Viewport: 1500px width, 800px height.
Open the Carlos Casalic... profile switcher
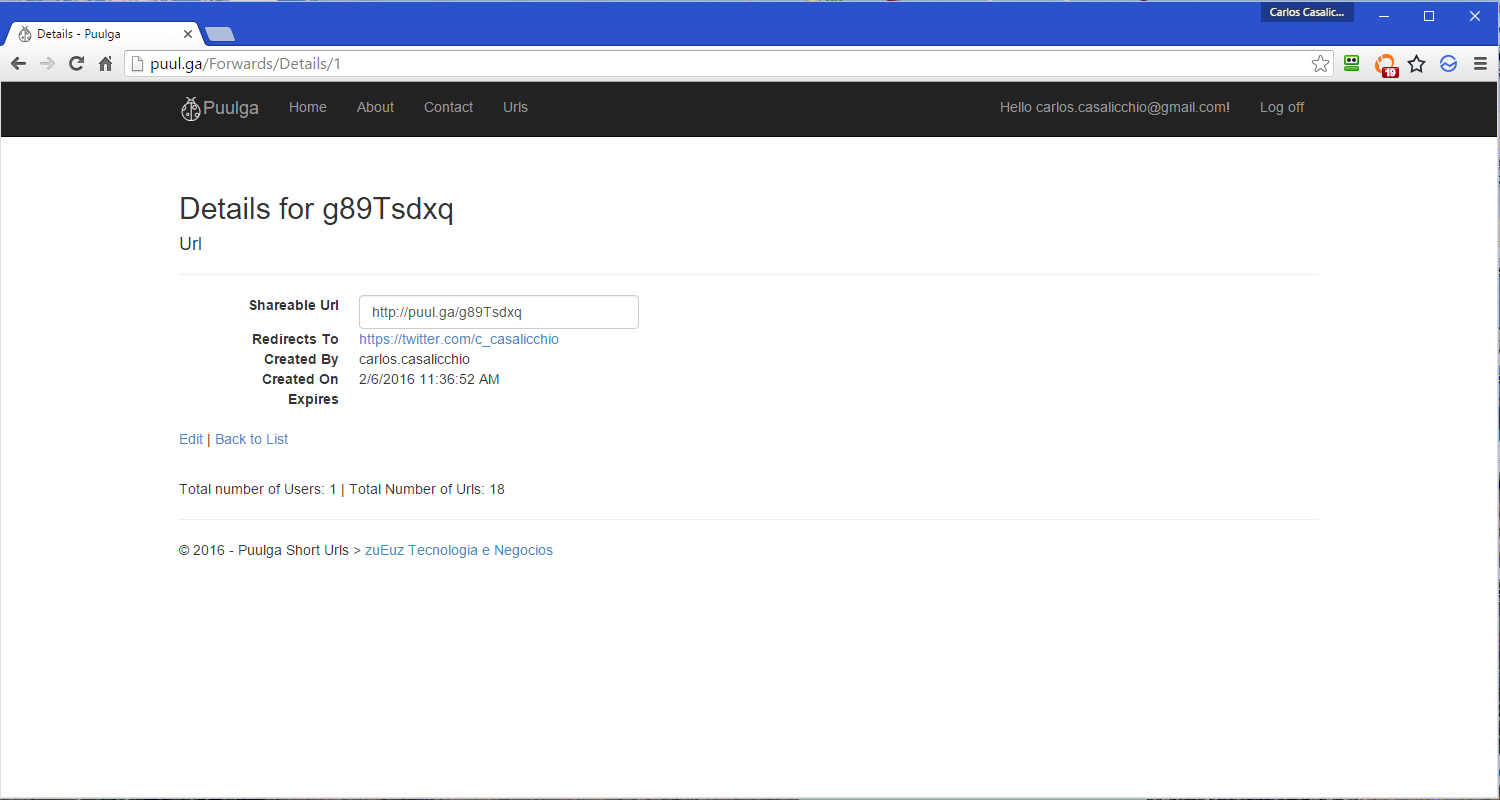coord(1307,12)
